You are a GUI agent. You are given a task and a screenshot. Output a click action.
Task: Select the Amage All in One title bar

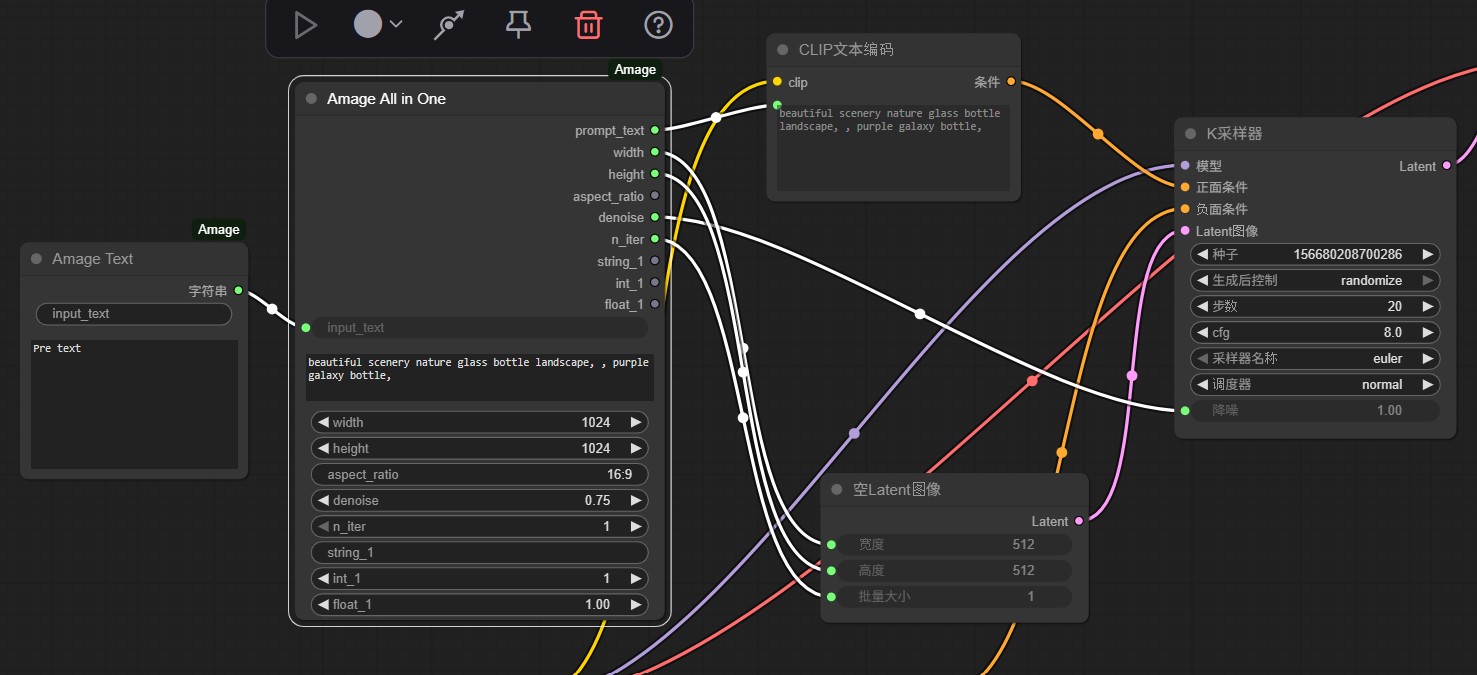tap(480, 99)
